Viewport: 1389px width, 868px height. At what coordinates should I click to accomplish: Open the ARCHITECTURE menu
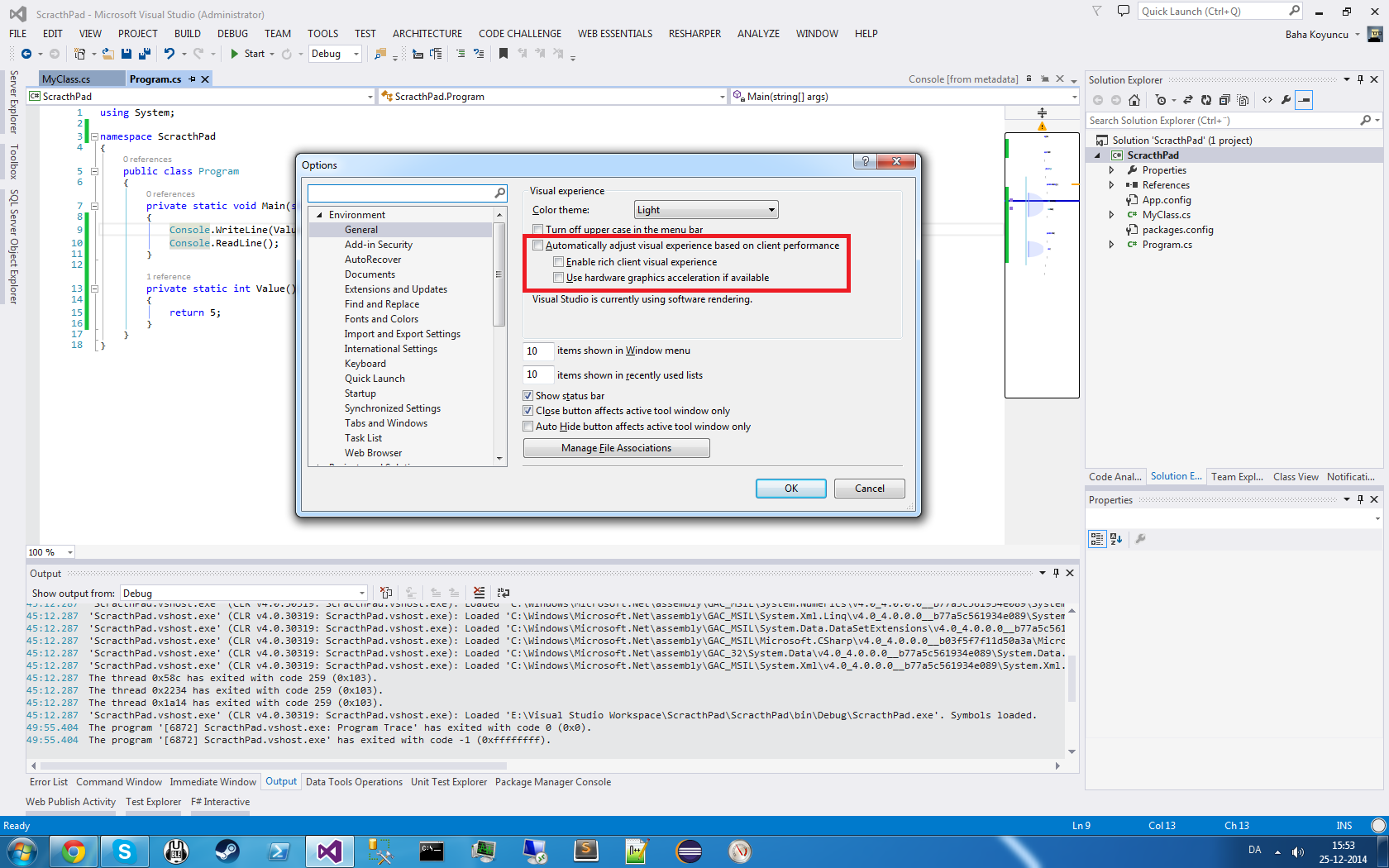tap(427, 33)
